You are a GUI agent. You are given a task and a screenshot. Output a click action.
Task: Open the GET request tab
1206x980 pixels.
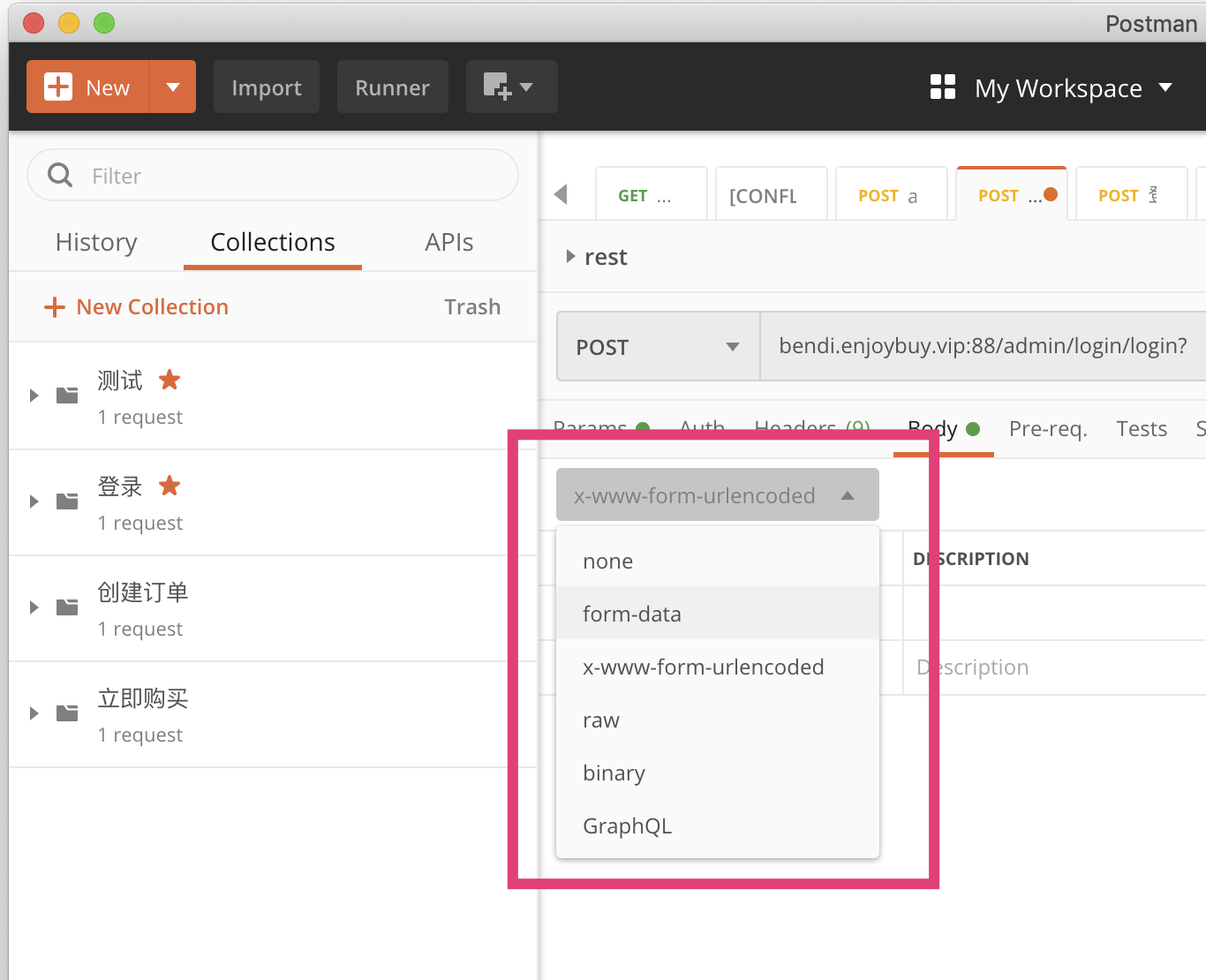652,194
